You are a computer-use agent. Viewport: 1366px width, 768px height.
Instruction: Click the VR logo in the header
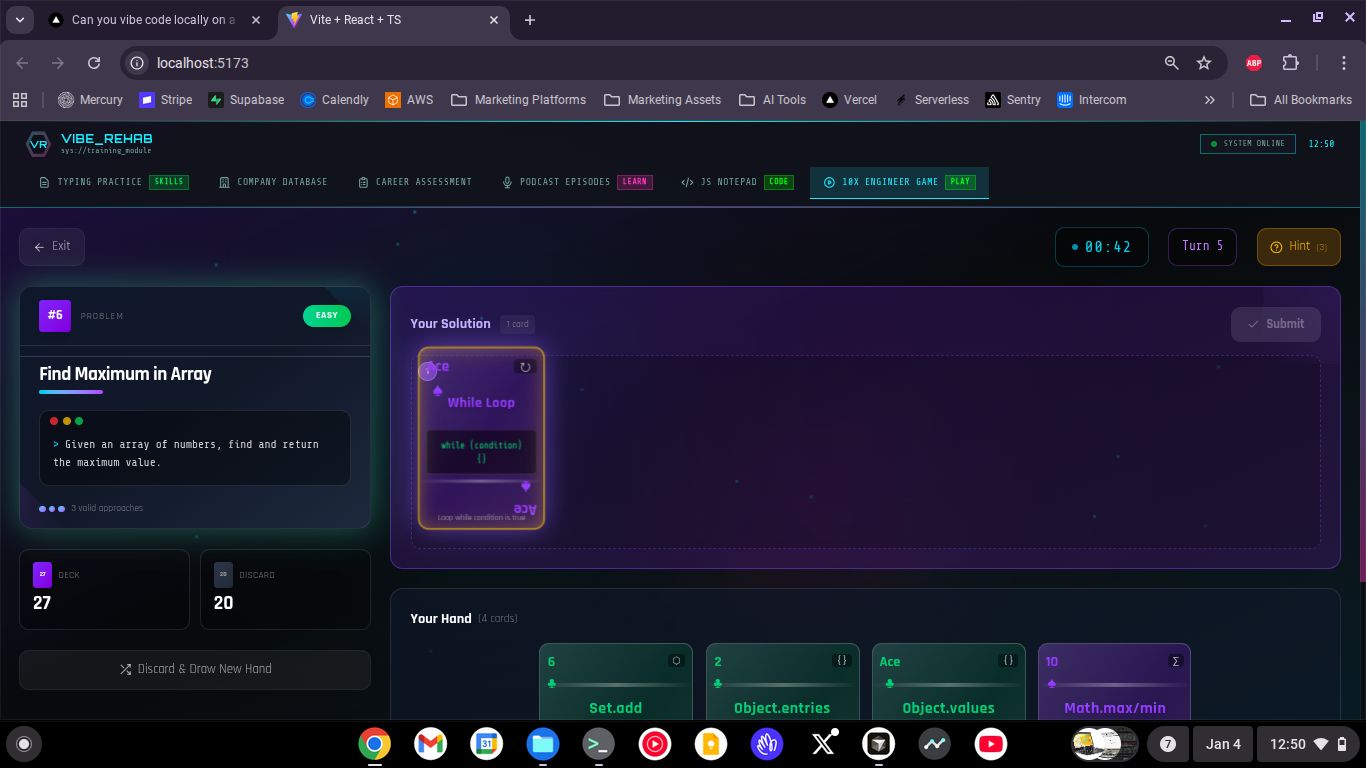tap(38, 144)
